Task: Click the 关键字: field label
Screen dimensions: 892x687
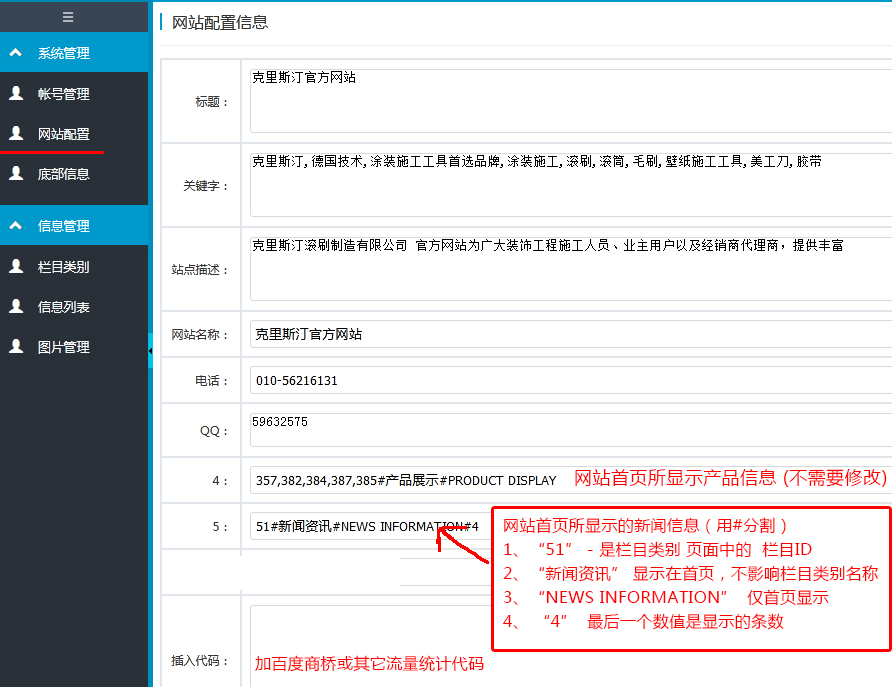Action: pos(205,186)
